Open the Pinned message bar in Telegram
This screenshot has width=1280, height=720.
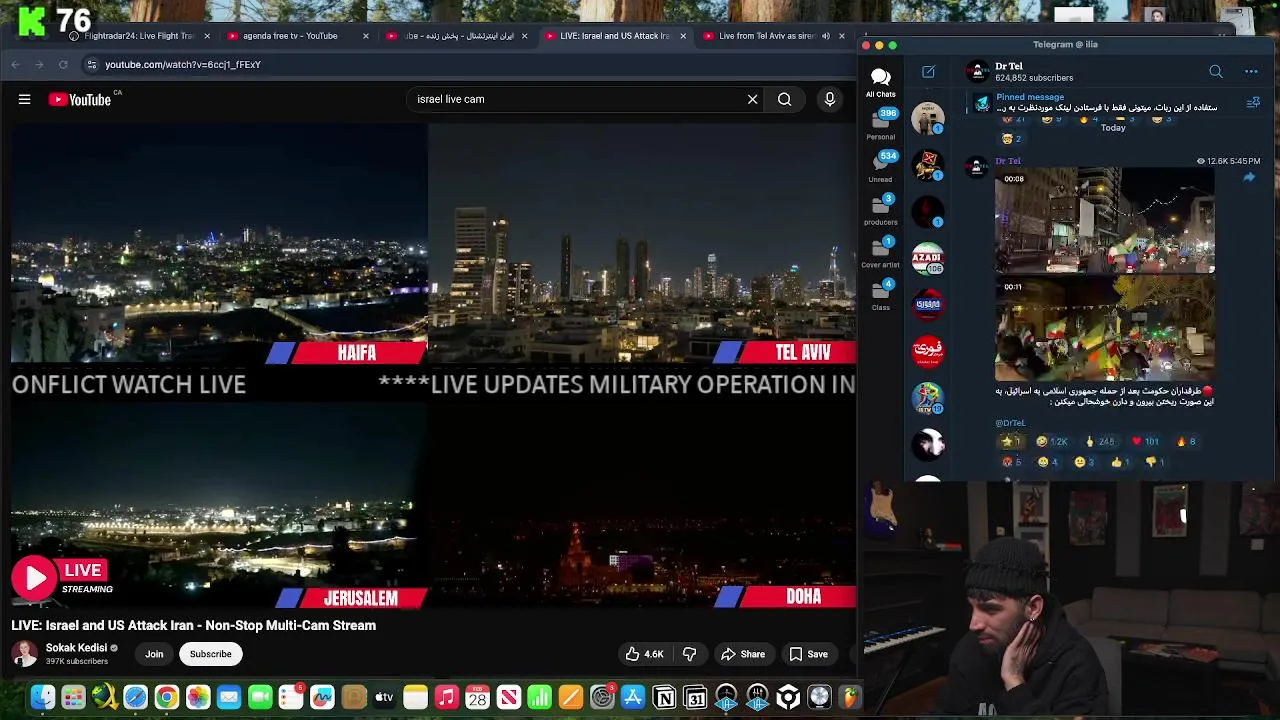tap(1105, 102)
